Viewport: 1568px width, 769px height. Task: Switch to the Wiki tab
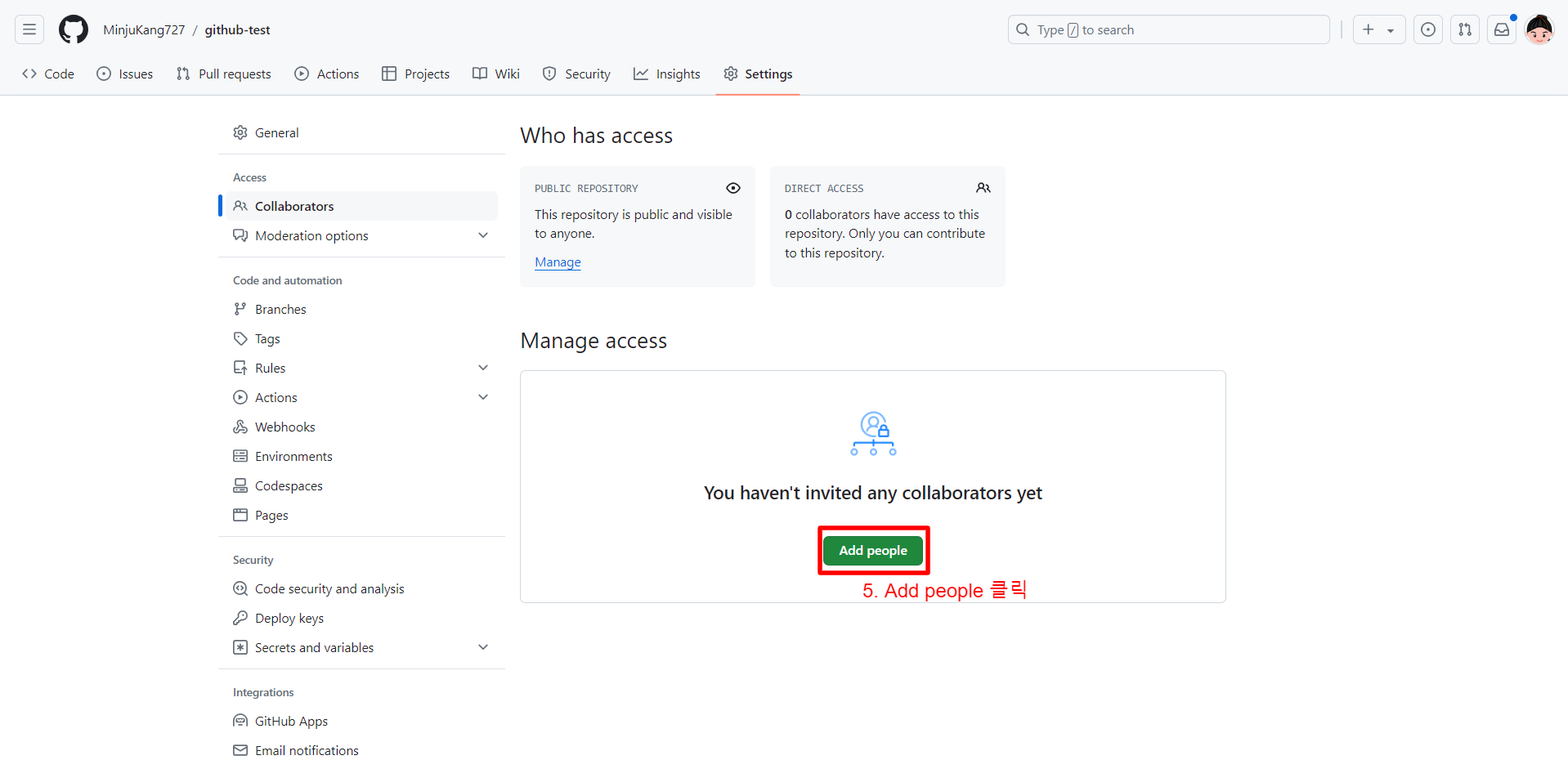point(496,74)
